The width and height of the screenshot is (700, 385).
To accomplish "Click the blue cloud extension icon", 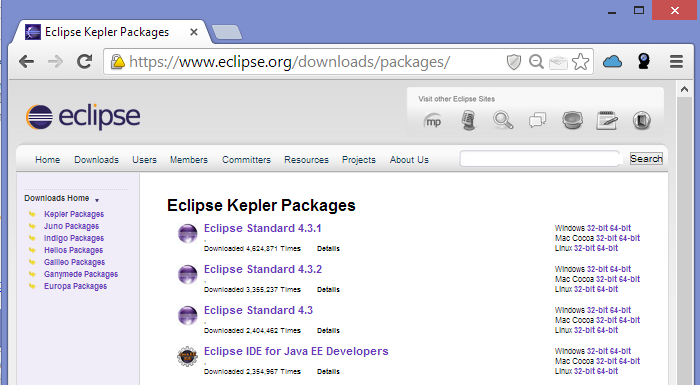I will [612, 62].
